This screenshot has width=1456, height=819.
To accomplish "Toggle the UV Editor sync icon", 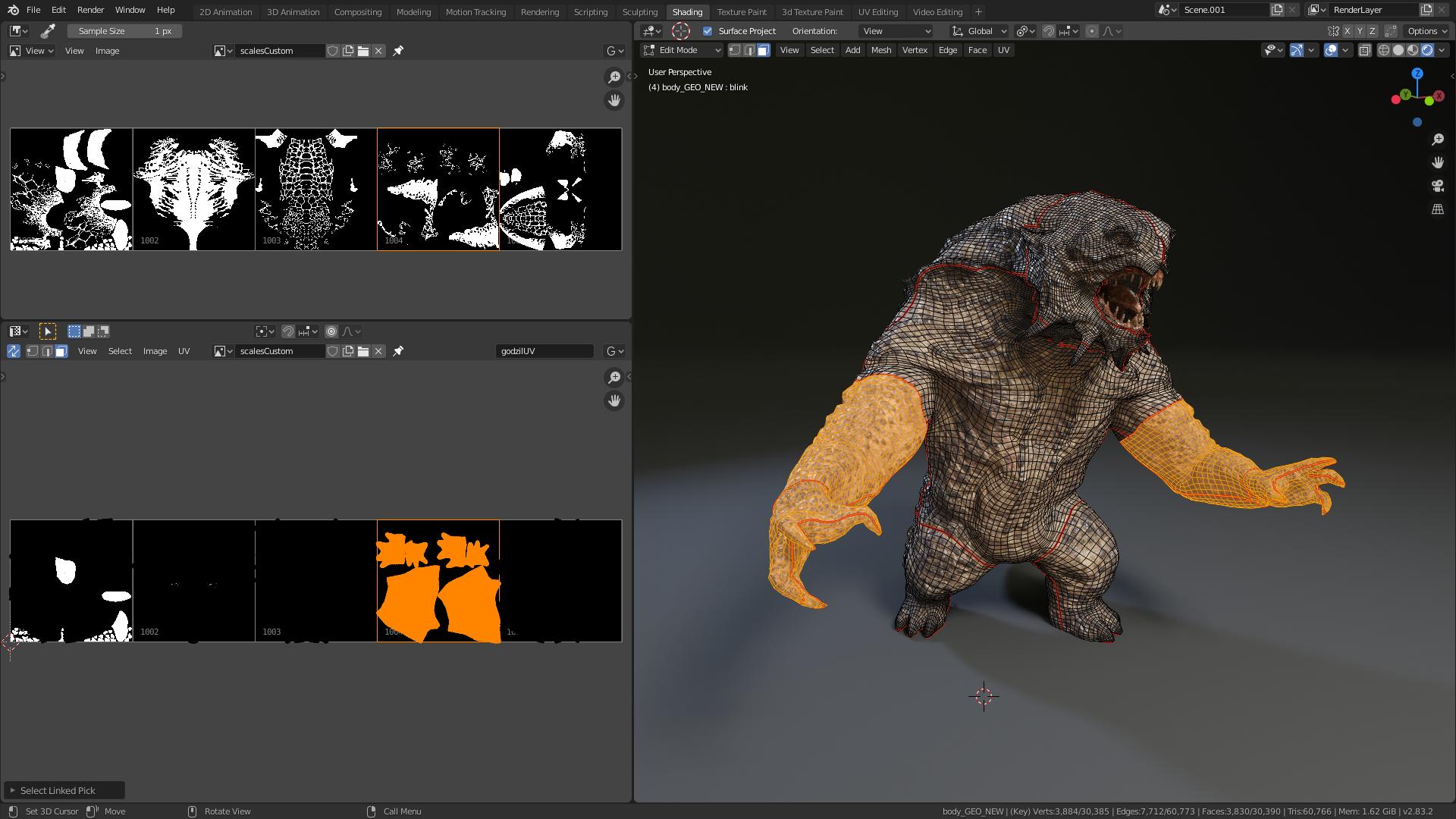I will tap(15, 350).
